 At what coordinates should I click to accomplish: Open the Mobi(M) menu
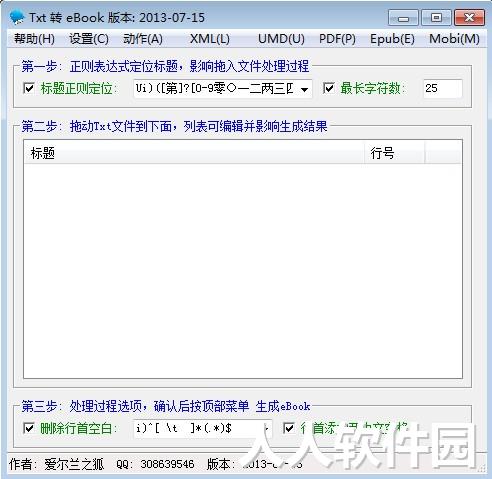click(x=454, y=39)
